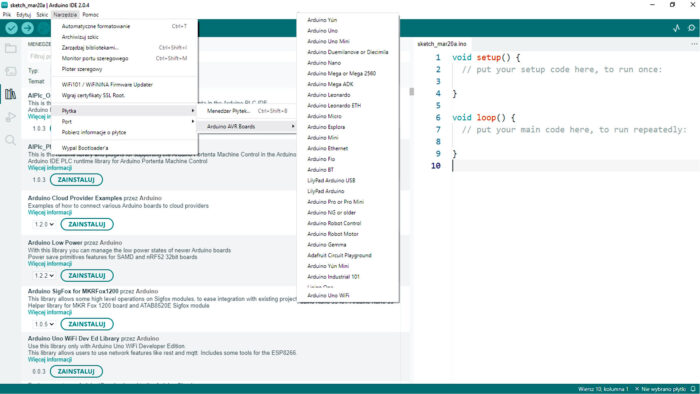Open Więcej informacji link under Arduino Low Power
Viewport: 700px width, 394px height.
[x=50, y=264]
